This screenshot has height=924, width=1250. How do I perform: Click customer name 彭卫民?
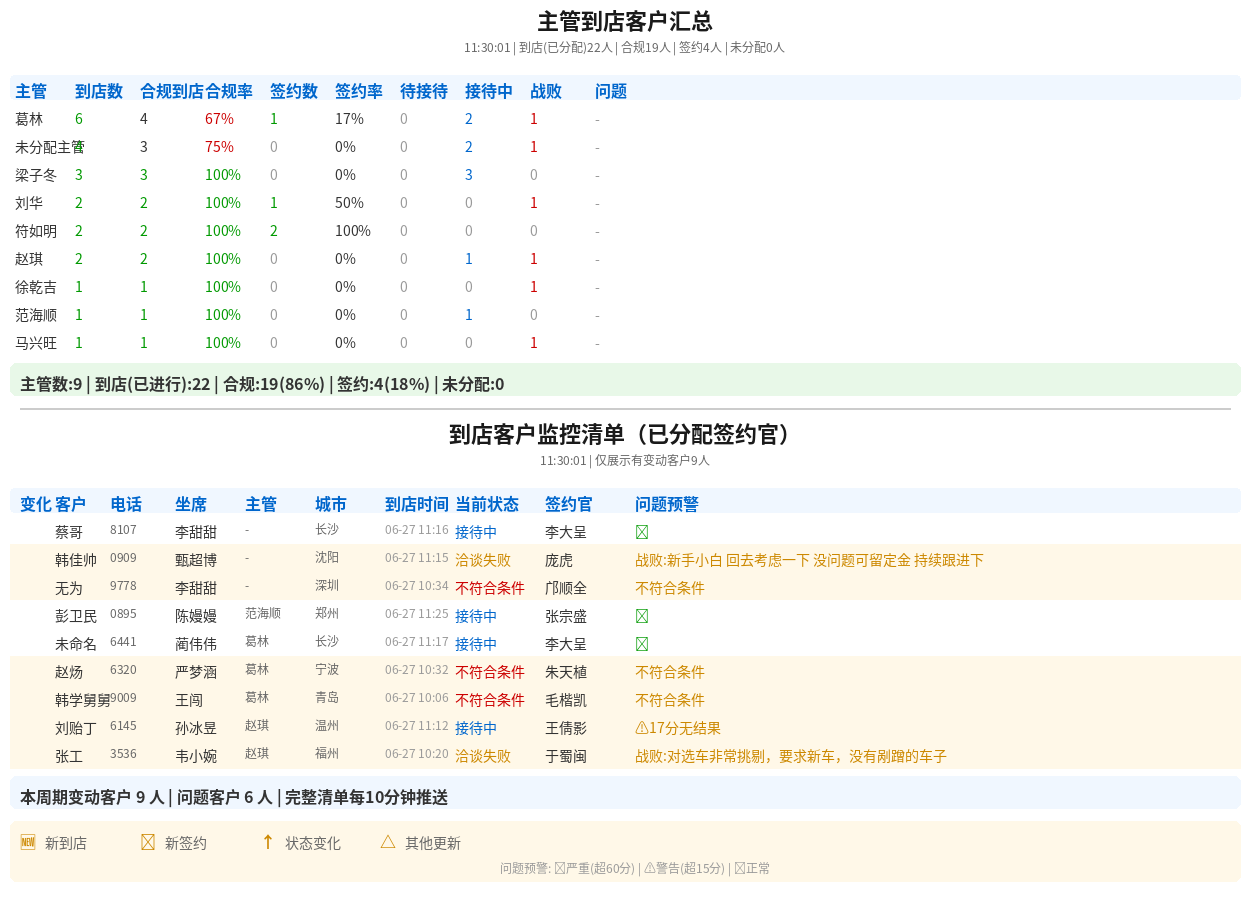click(x=76, y=616)
